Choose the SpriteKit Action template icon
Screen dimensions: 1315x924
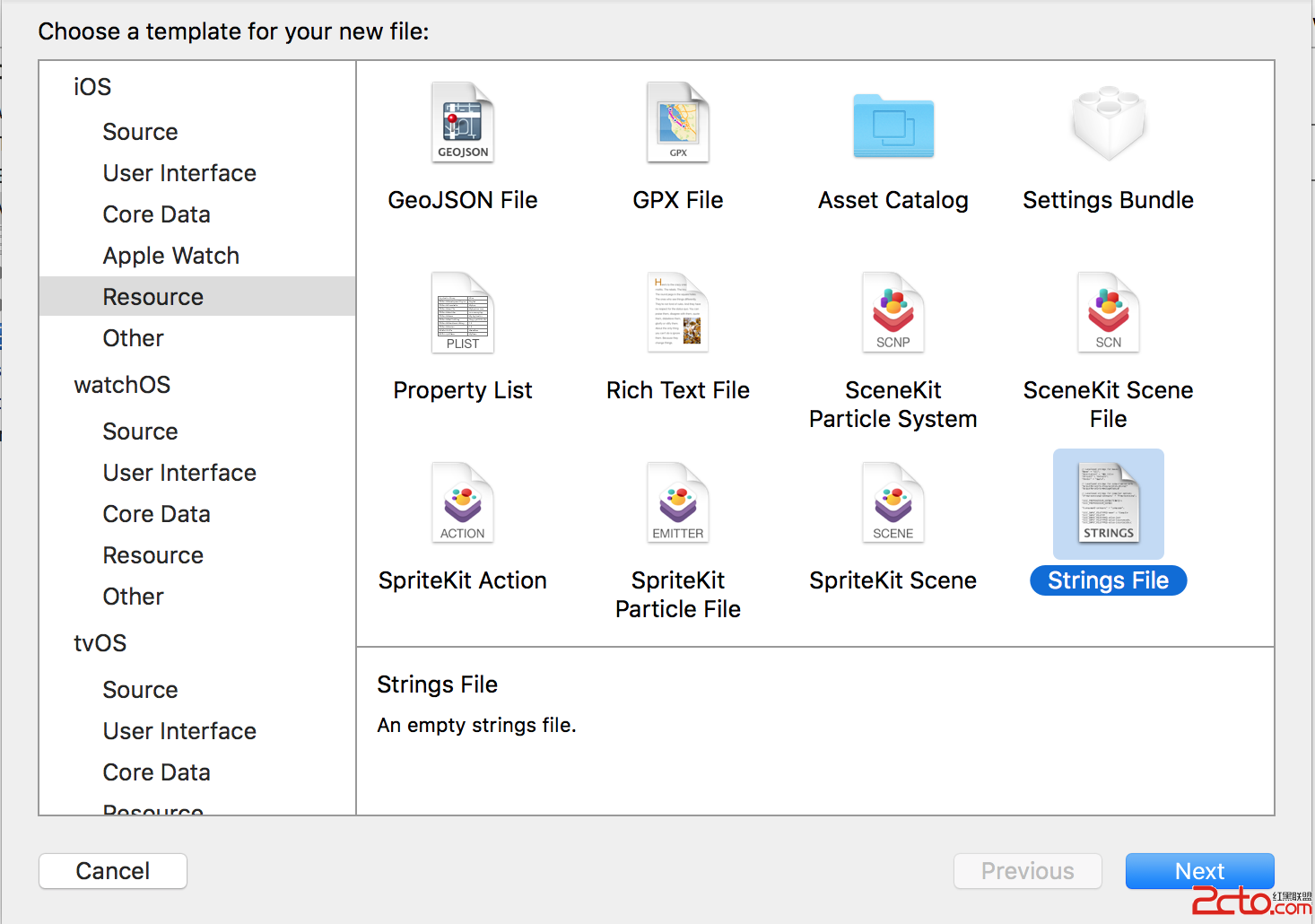coord(463,503)
